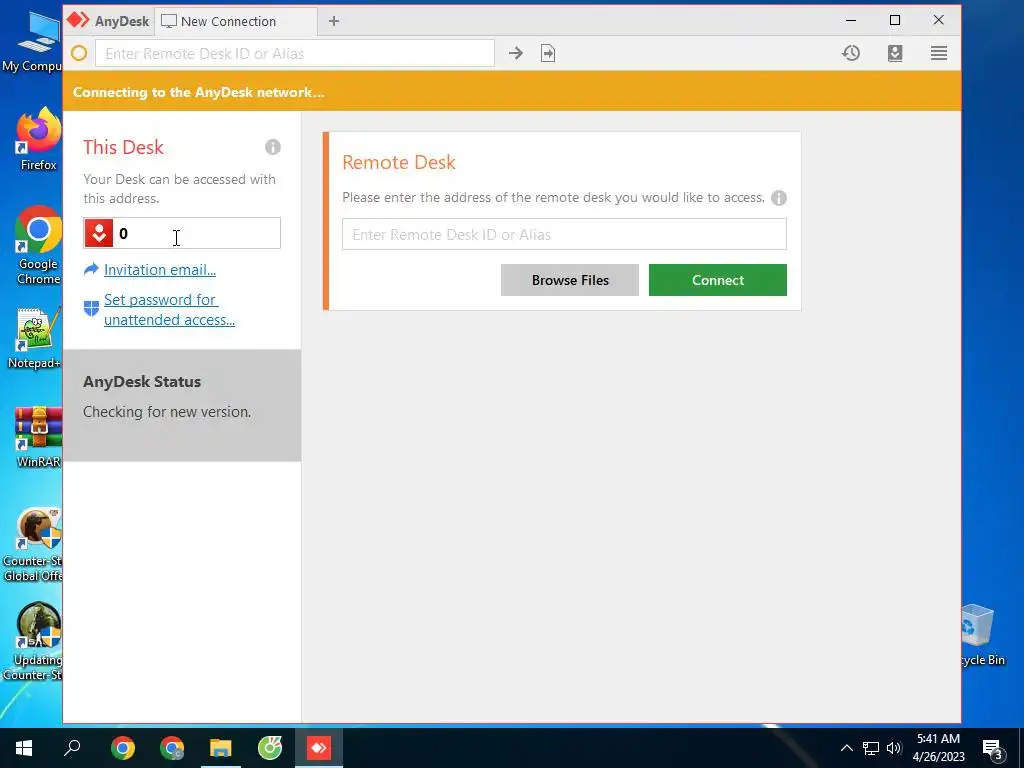Show hidden system tray icons
The width and height of the screenshot is (1024, 768).
pyautogui.click(x=846, y=748)
